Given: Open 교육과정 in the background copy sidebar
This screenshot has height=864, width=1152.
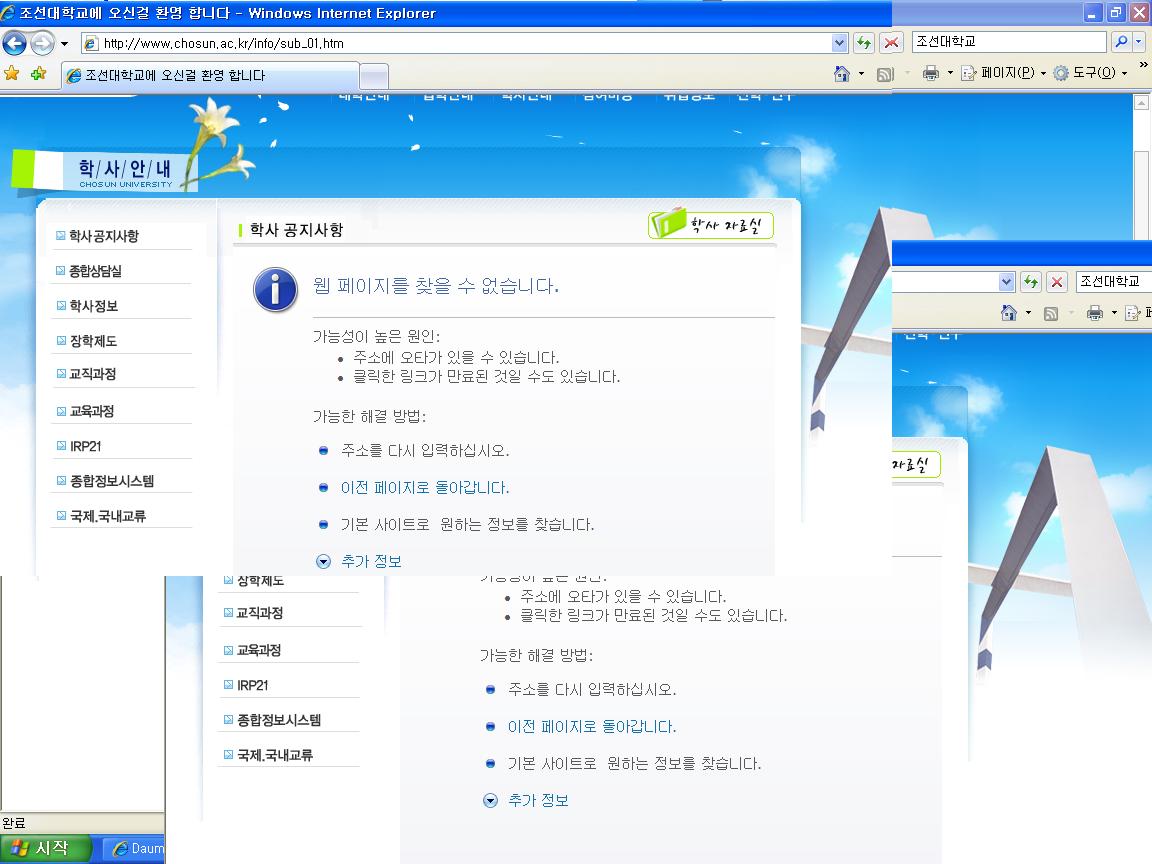Looking at the screenshot, I should 258,650.
